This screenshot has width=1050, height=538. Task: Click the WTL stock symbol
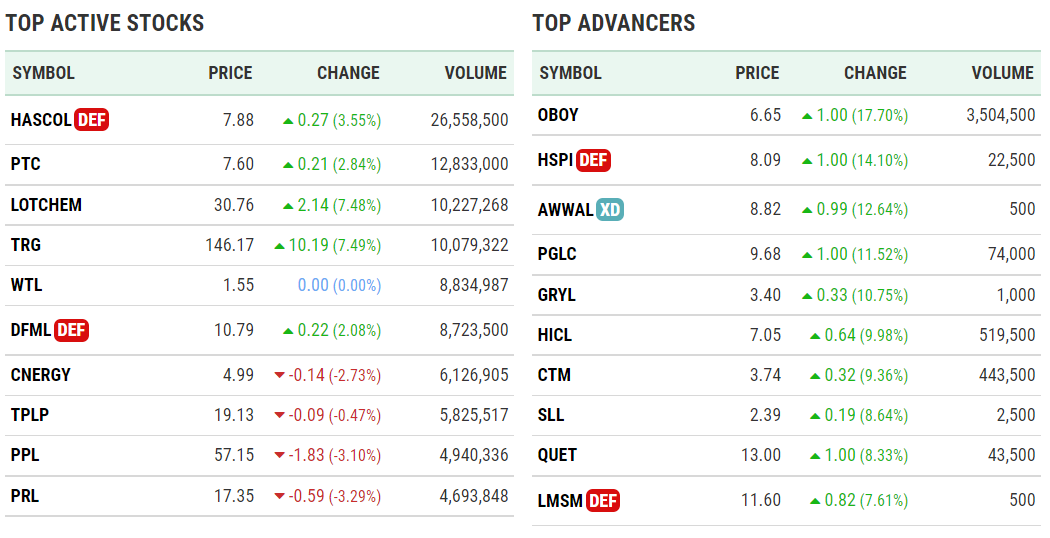pyautogui.click(x=27, y=285)
